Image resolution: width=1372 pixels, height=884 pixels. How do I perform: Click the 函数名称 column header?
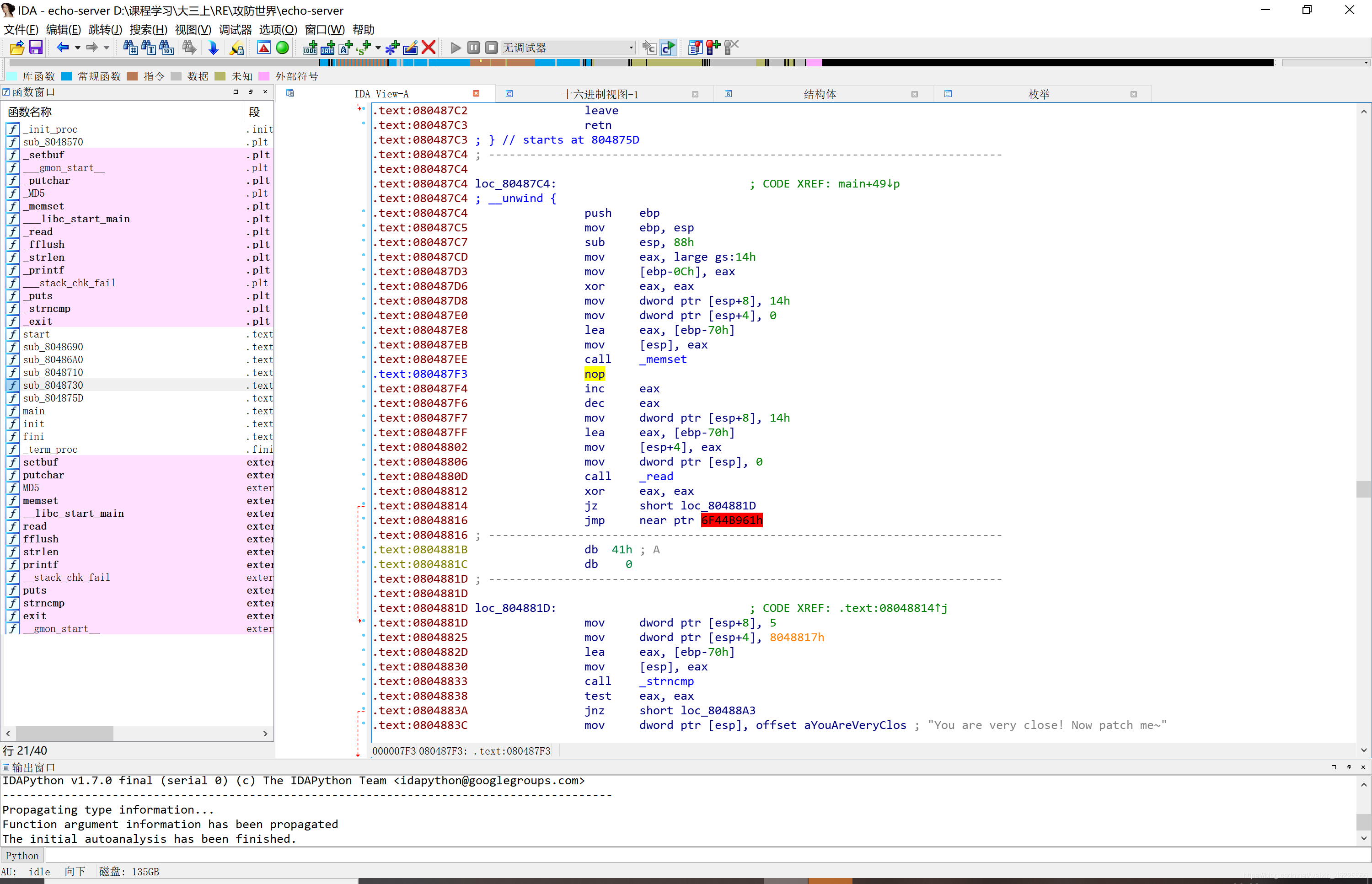coord(123,112)
